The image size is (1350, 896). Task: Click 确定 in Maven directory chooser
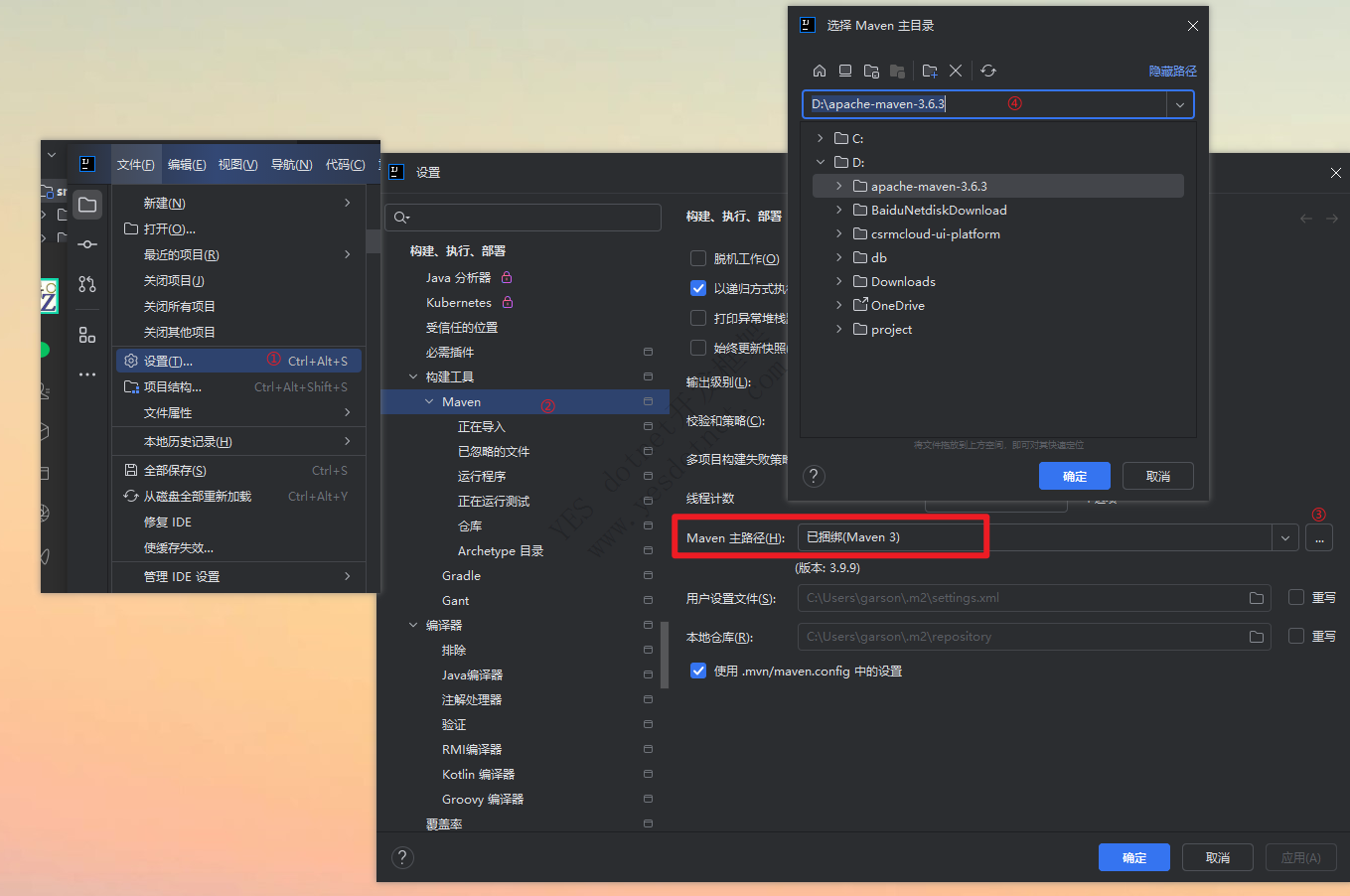click(x=1075, y=476)
